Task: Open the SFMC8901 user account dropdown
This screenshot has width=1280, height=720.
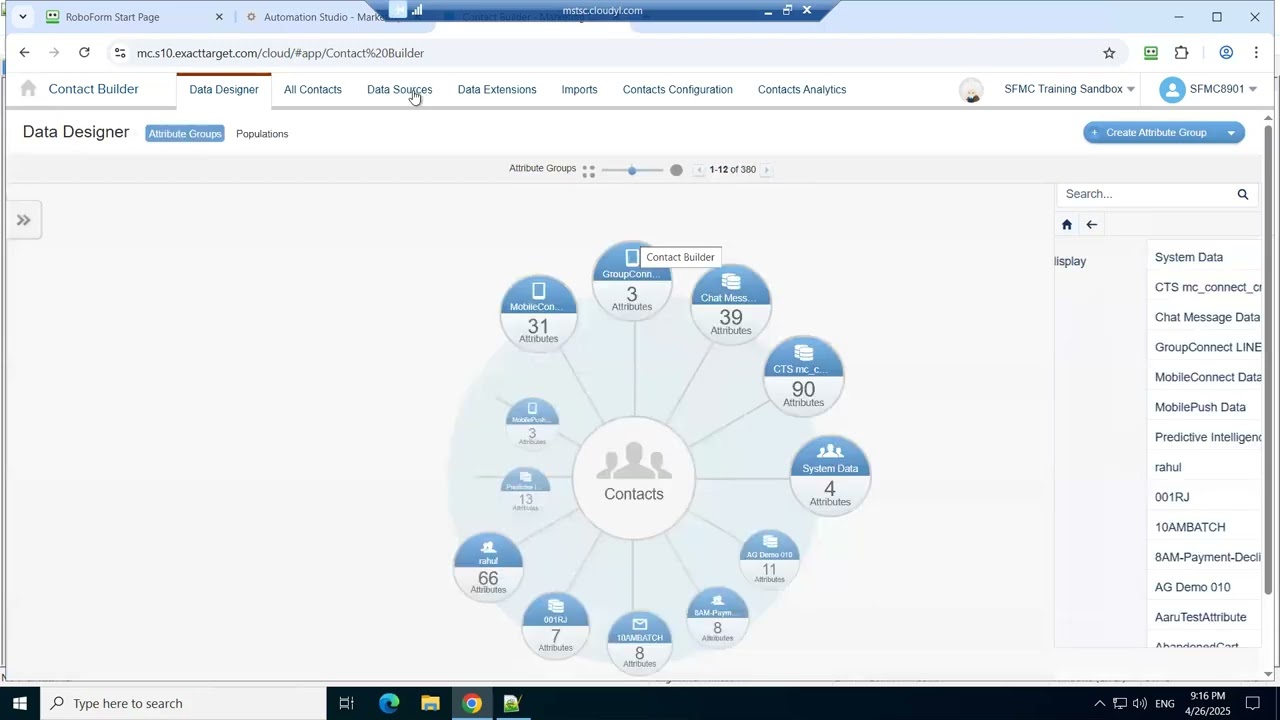Action: click(x=1208, y=89)
